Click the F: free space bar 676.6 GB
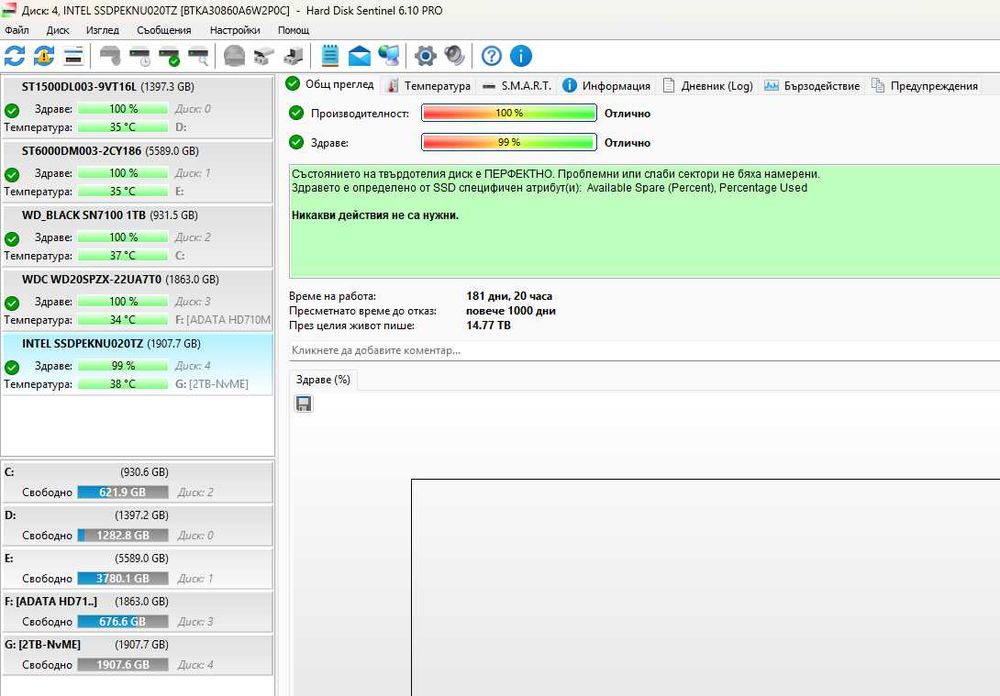The image size is (1000, 696). [123, 621]
